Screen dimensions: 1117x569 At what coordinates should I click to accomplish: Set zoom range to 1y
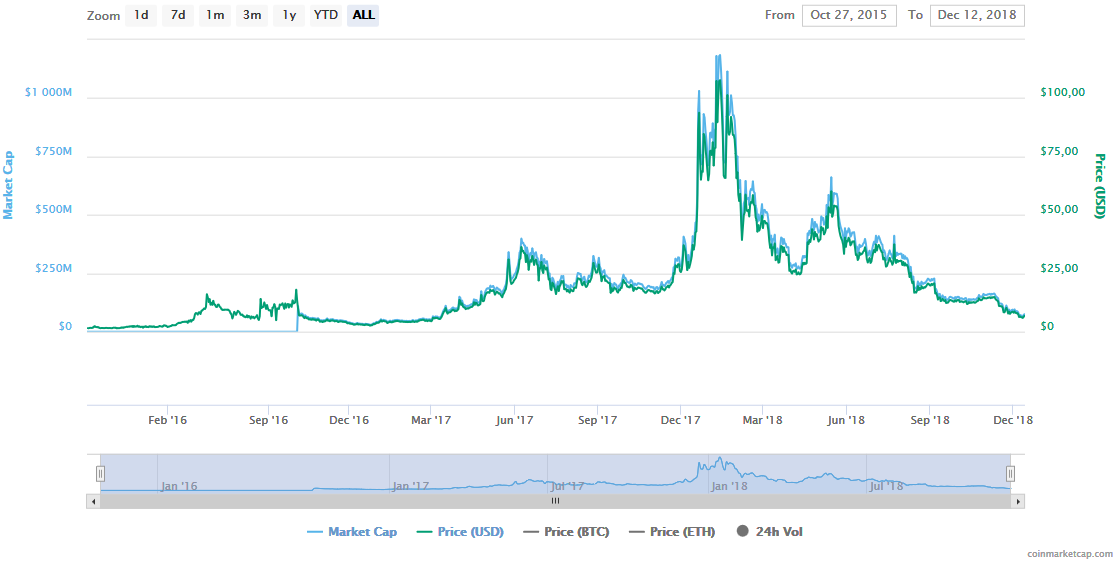point(289,15)
